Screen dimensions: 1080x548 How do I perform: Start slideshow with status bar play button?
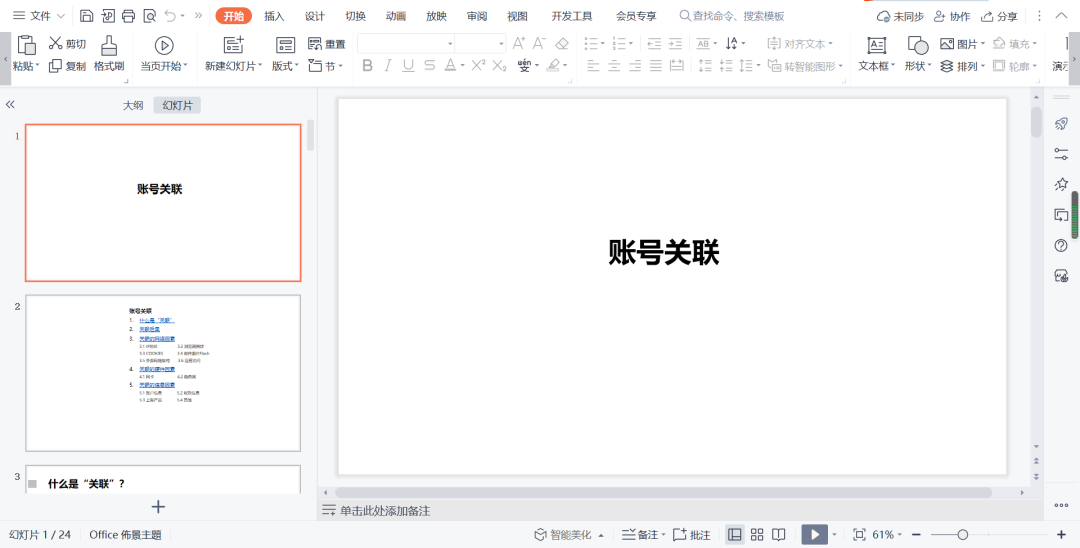click(814, 535)
